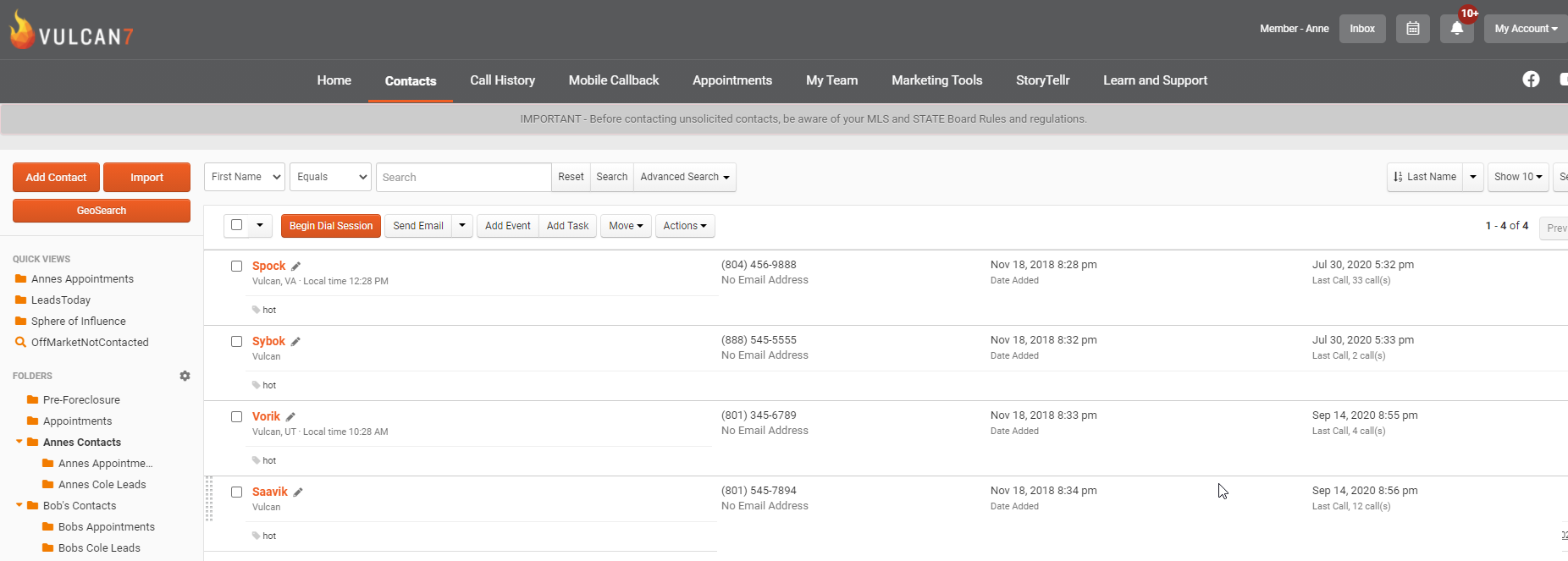Click the Inbox button
1568x561 pixels.
pos(1362,29)
